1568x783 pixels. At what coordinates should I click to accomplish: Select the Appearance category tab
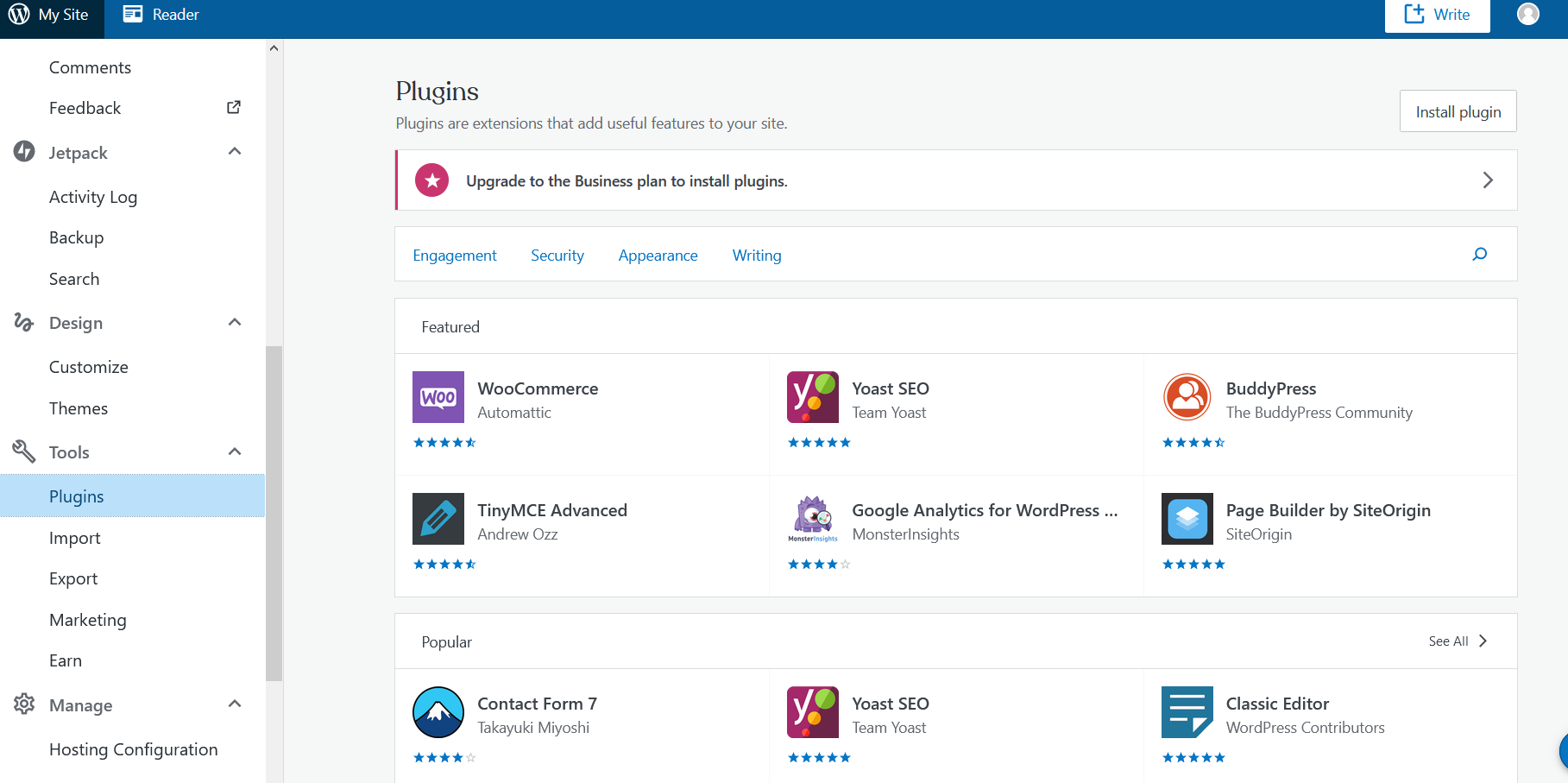(x=658, y=256)
